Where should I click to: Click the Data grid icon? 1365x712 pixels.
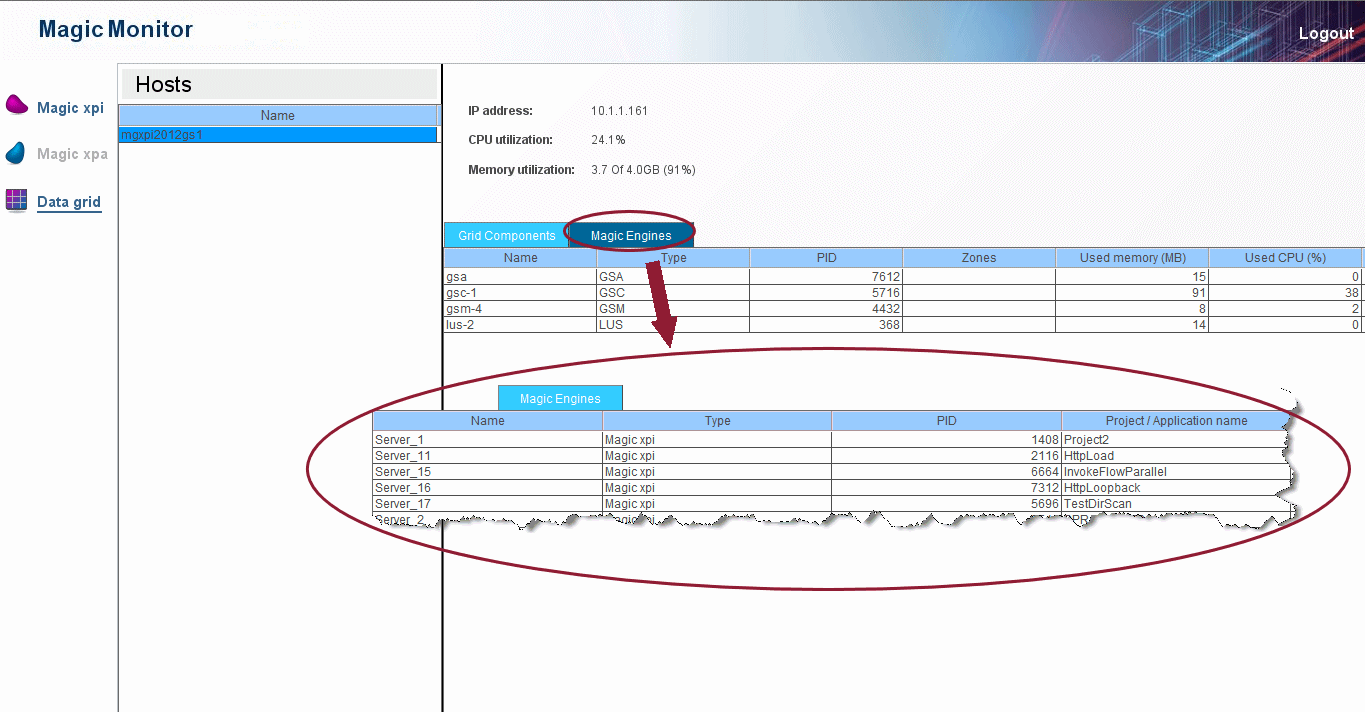(x=16, y=199)
